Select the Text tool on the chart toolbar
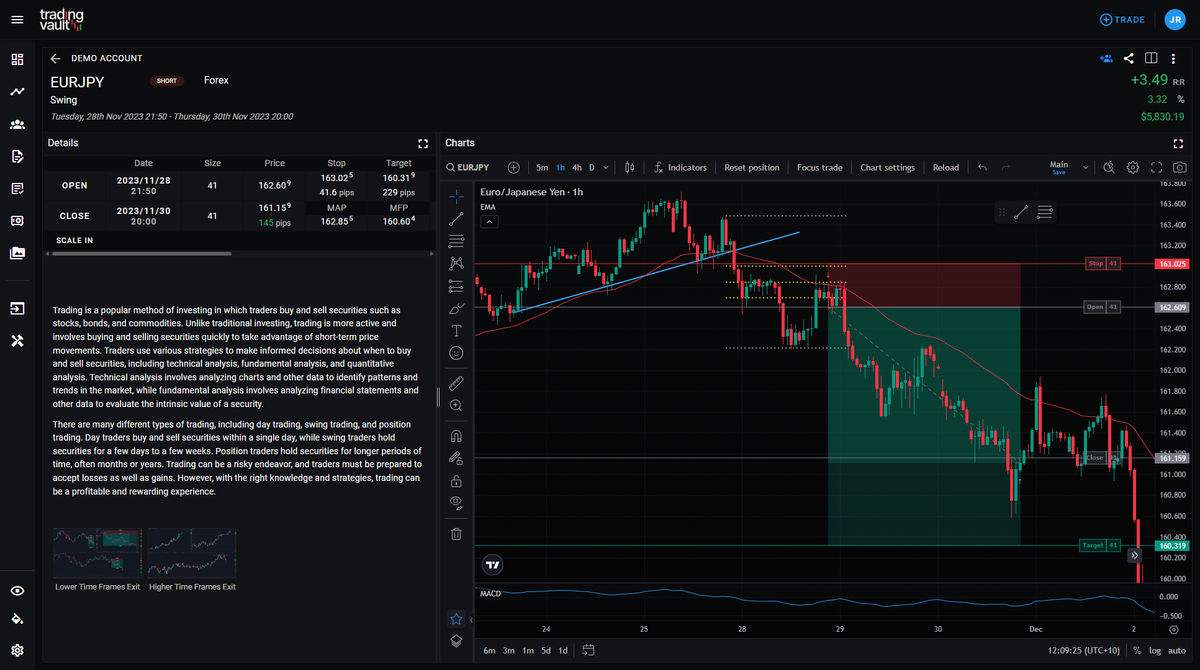Image resolution: width=1200 pixels, height=670 pixels. point(456,330)
